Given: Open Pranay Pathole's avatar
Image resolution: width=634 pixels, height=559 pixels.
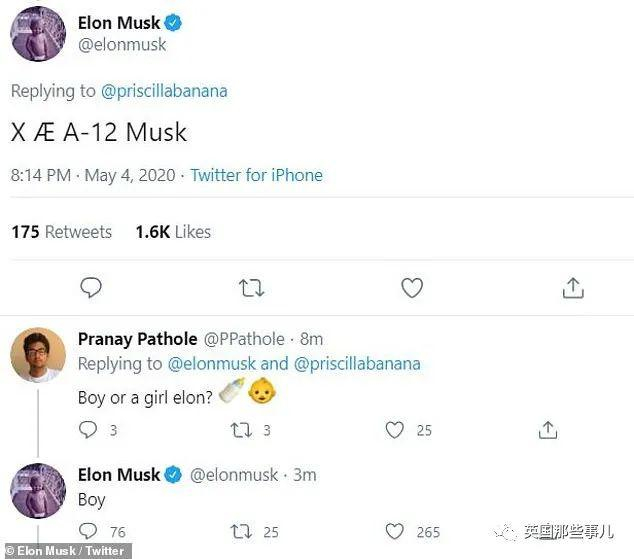Looking at the screenshot, I should 38,355.
